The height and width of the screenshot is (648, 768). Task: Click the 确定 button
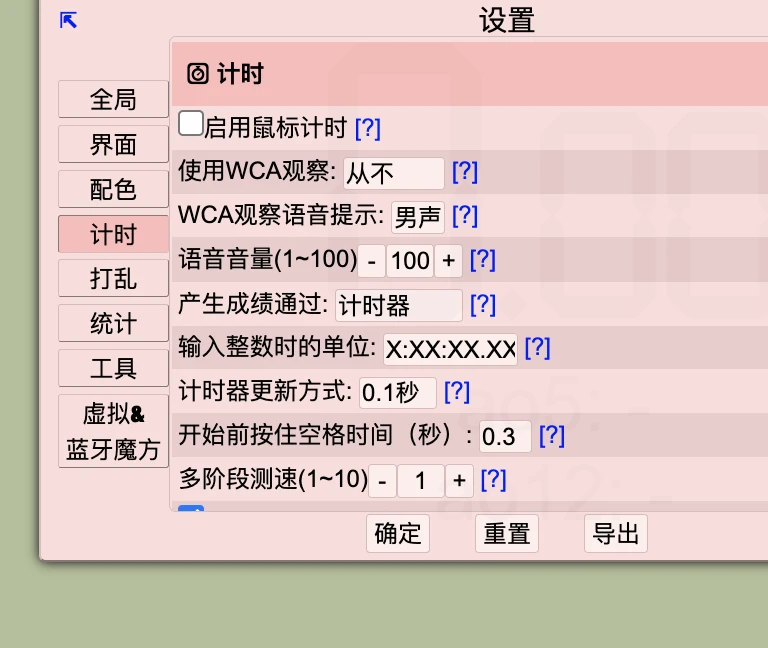[398, 534]
